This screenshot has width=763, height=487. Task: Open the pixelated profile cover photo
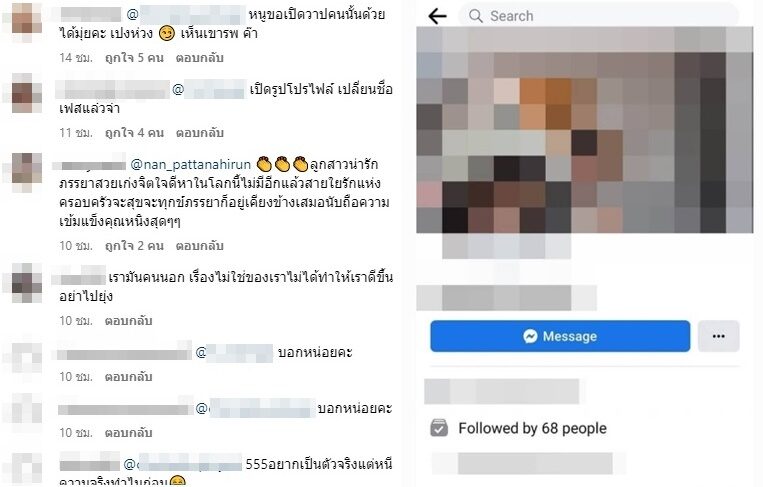(584, 130)
